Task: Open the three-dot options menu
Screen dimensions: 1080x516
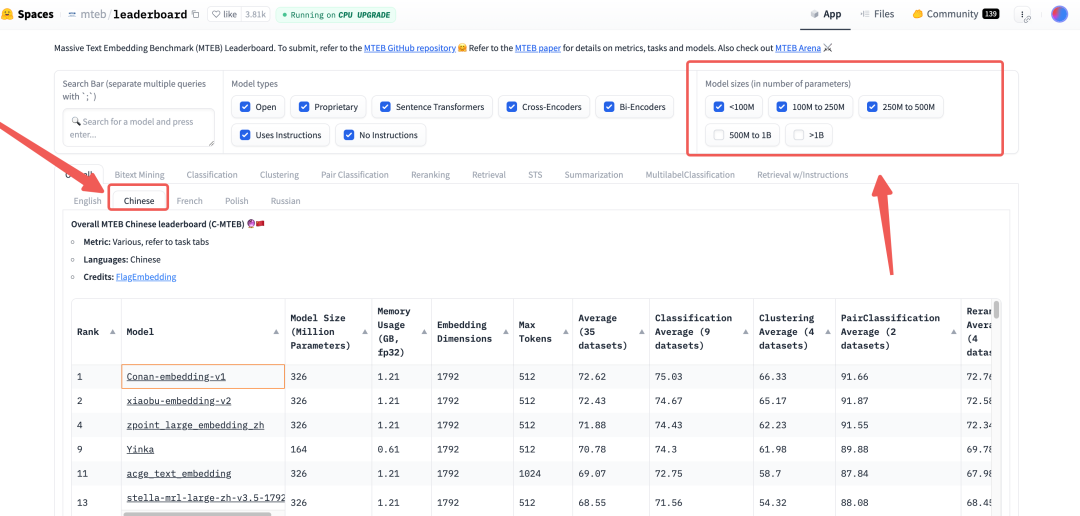Action: [x=1023, y=15]
